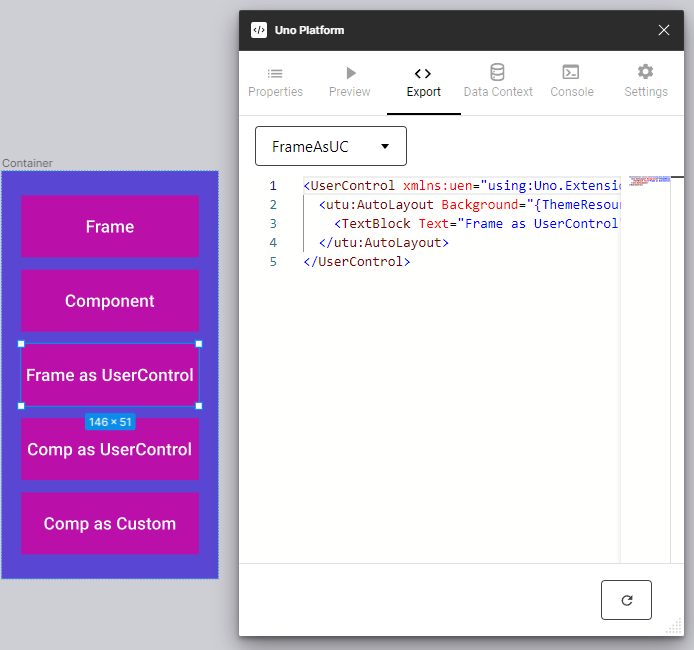The width and height of the screenshot is (694, 650).
Task: Open the Properties tab icon
Action: coord(275,73)
